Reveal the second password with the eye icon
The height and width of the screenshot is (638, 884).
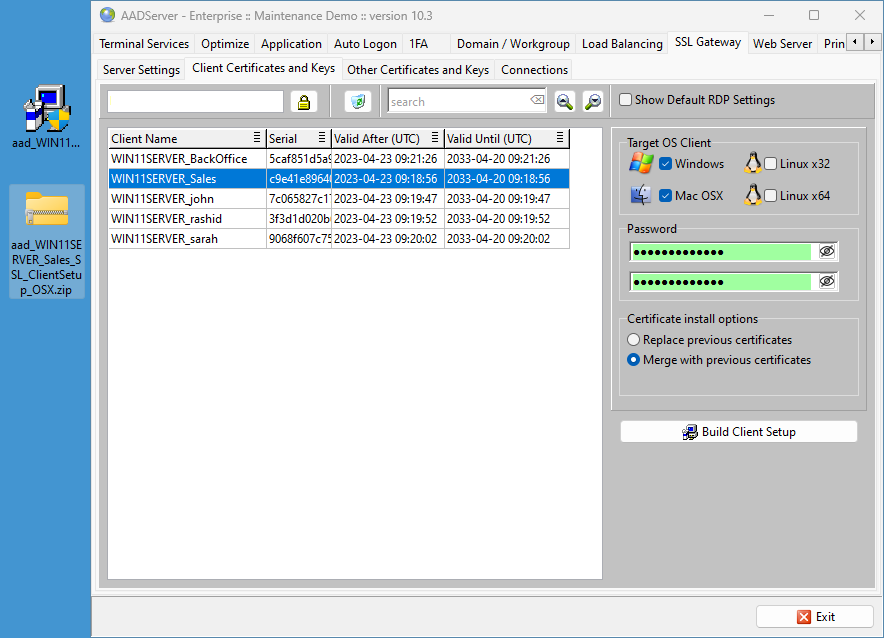point(826,282)
